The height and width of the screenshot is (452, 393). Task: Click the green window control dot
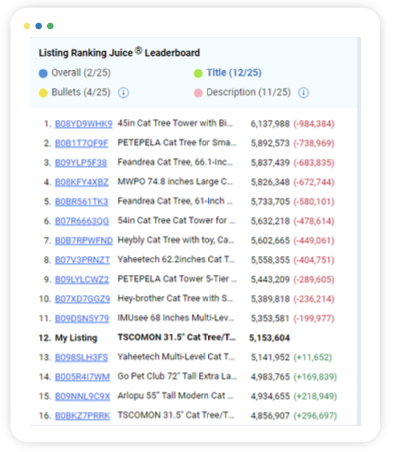50,26
